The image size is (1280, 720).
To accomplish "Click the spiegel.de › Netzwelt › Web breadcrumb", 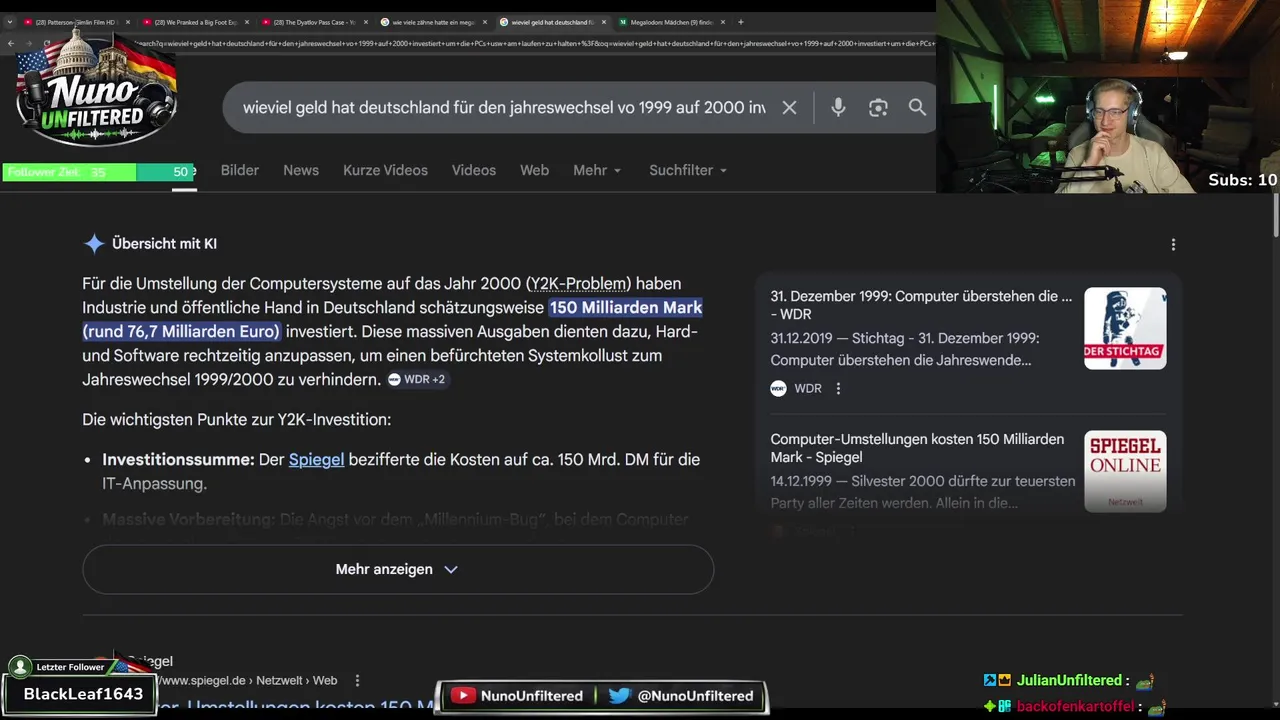I will (x=246, y=680).
